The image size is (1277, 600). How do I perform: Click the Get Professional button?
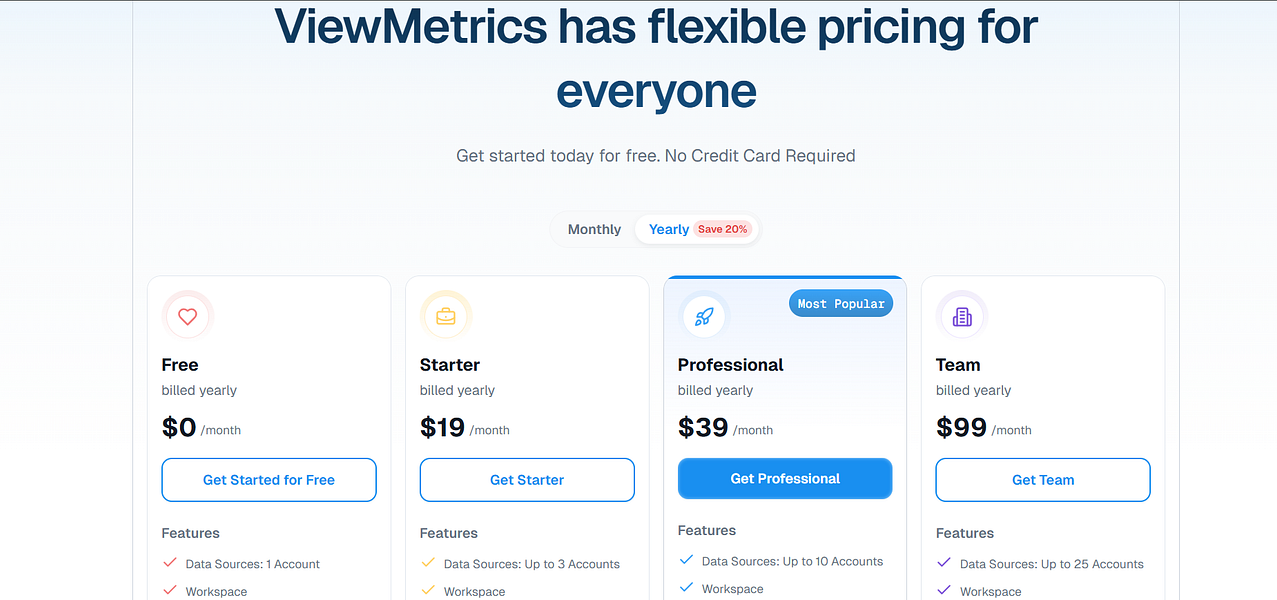coord(784,478)
